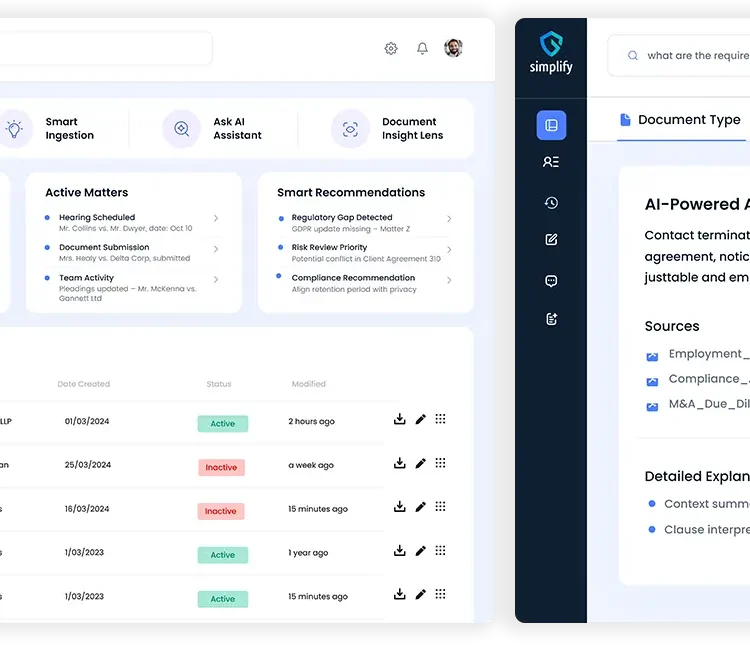Open Document Insight Lens scan icon

pos(350,129)
